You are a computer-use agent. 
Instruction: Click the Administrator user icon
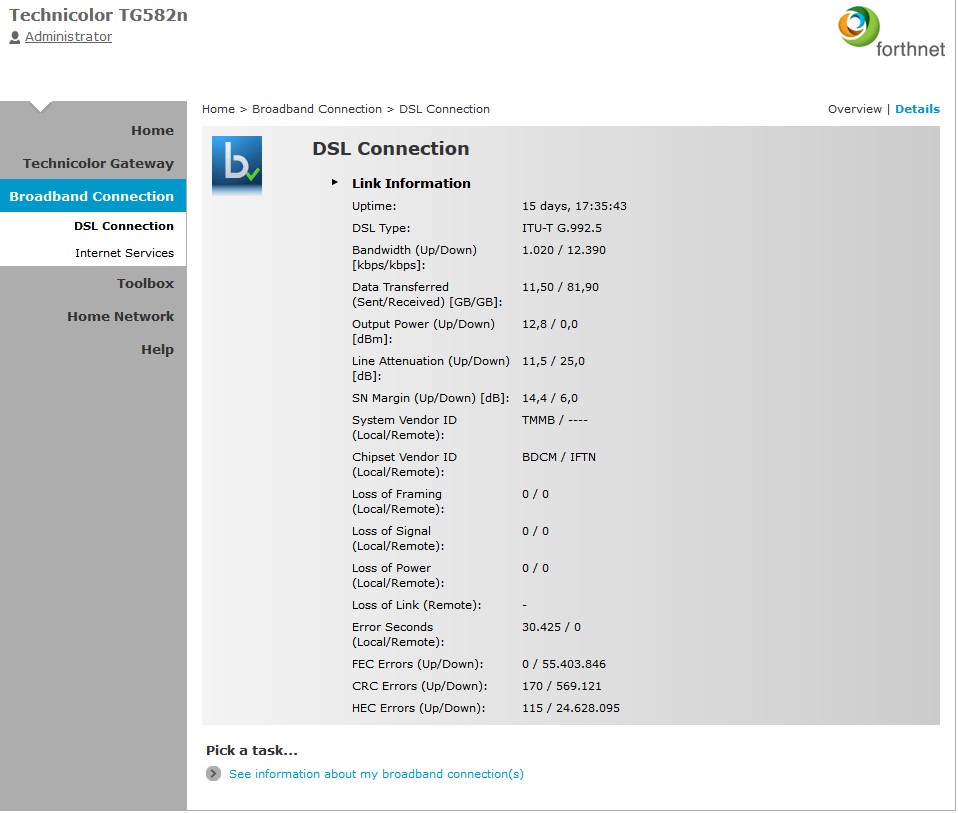[15, 37]
